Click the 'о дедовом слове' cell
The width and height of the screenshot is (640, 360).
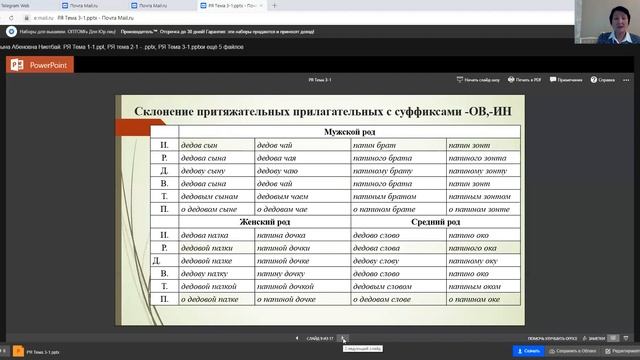[398, 299]
